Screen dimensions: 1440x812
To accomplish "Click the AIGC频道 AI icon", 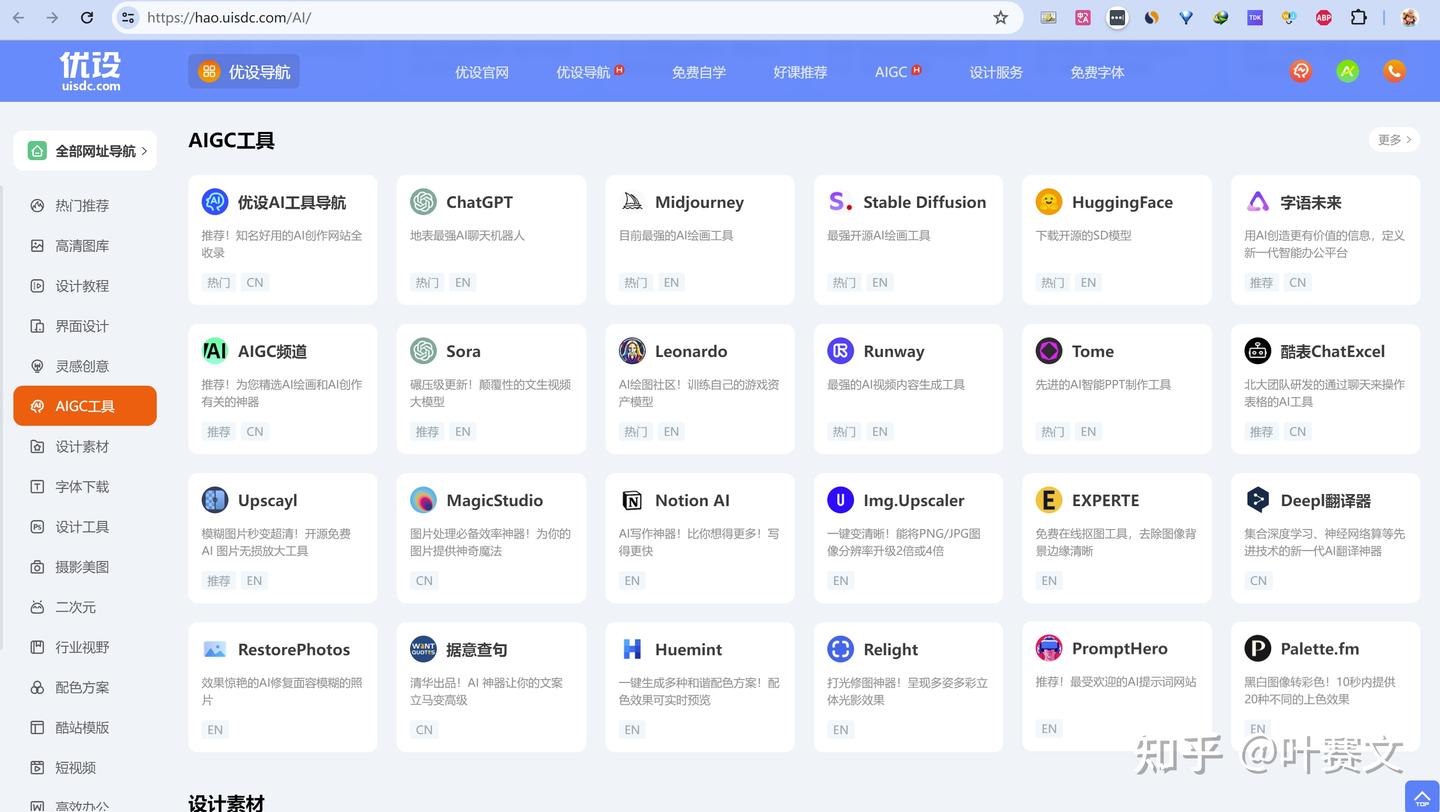I will (x=215, y=351).
